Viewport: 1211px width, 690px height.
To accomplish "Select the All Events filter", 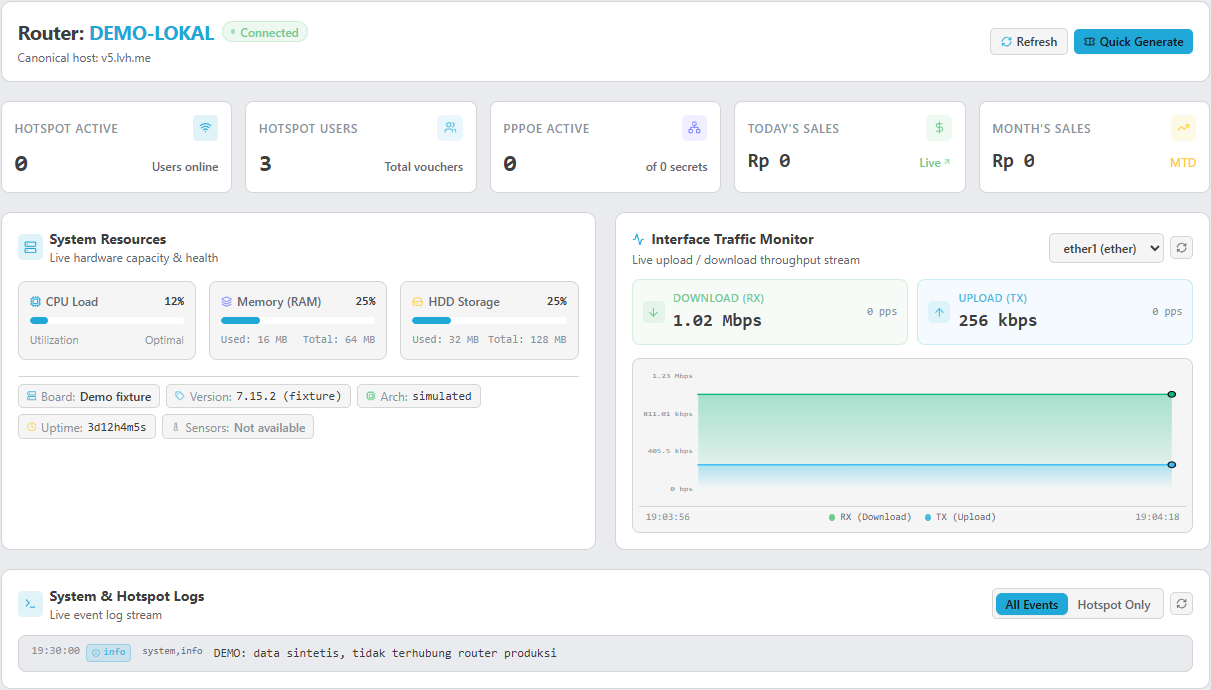I will [x=1032, y=605].
